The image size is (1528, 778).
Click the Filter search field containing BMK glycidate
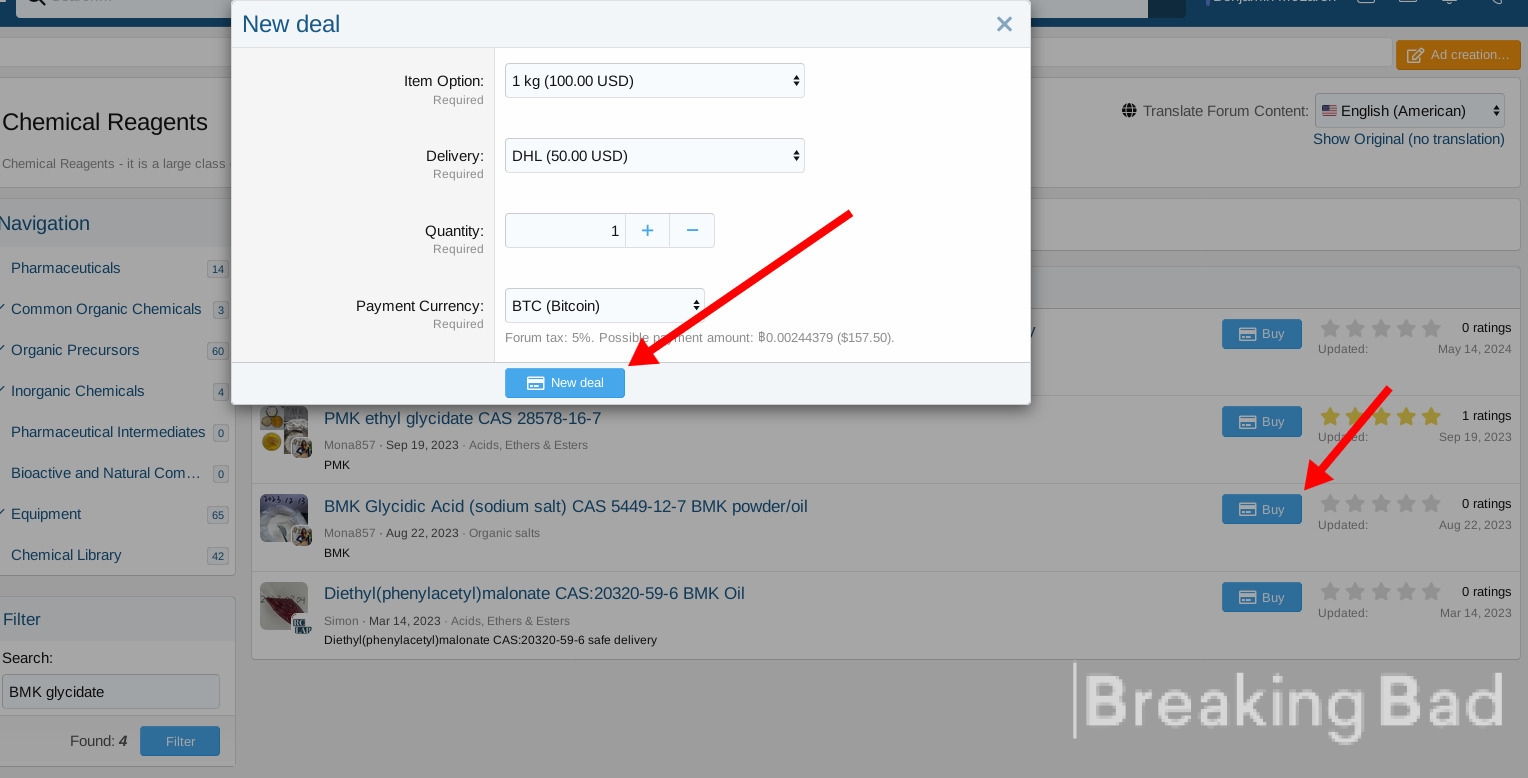coord(110,692)
